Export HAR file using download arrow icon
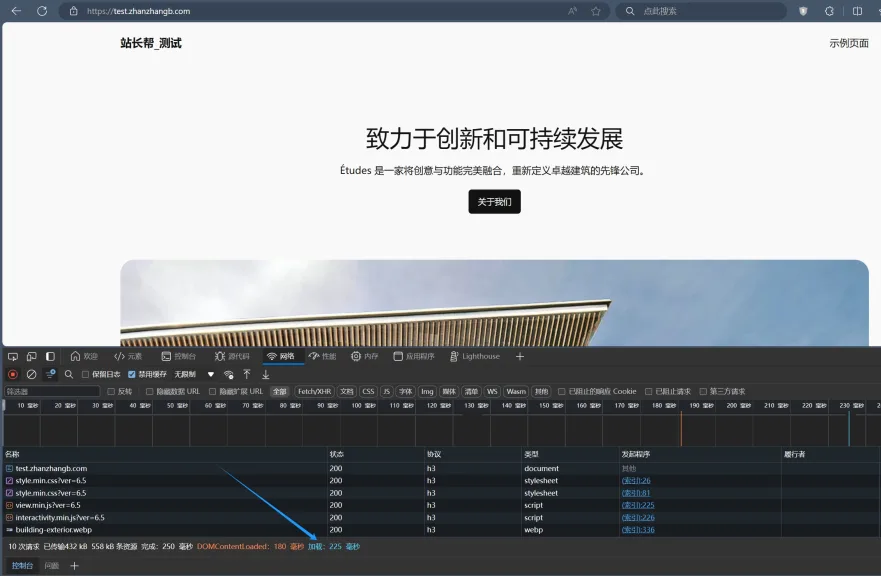Screen dimensions: 881x576 (266, 375)
